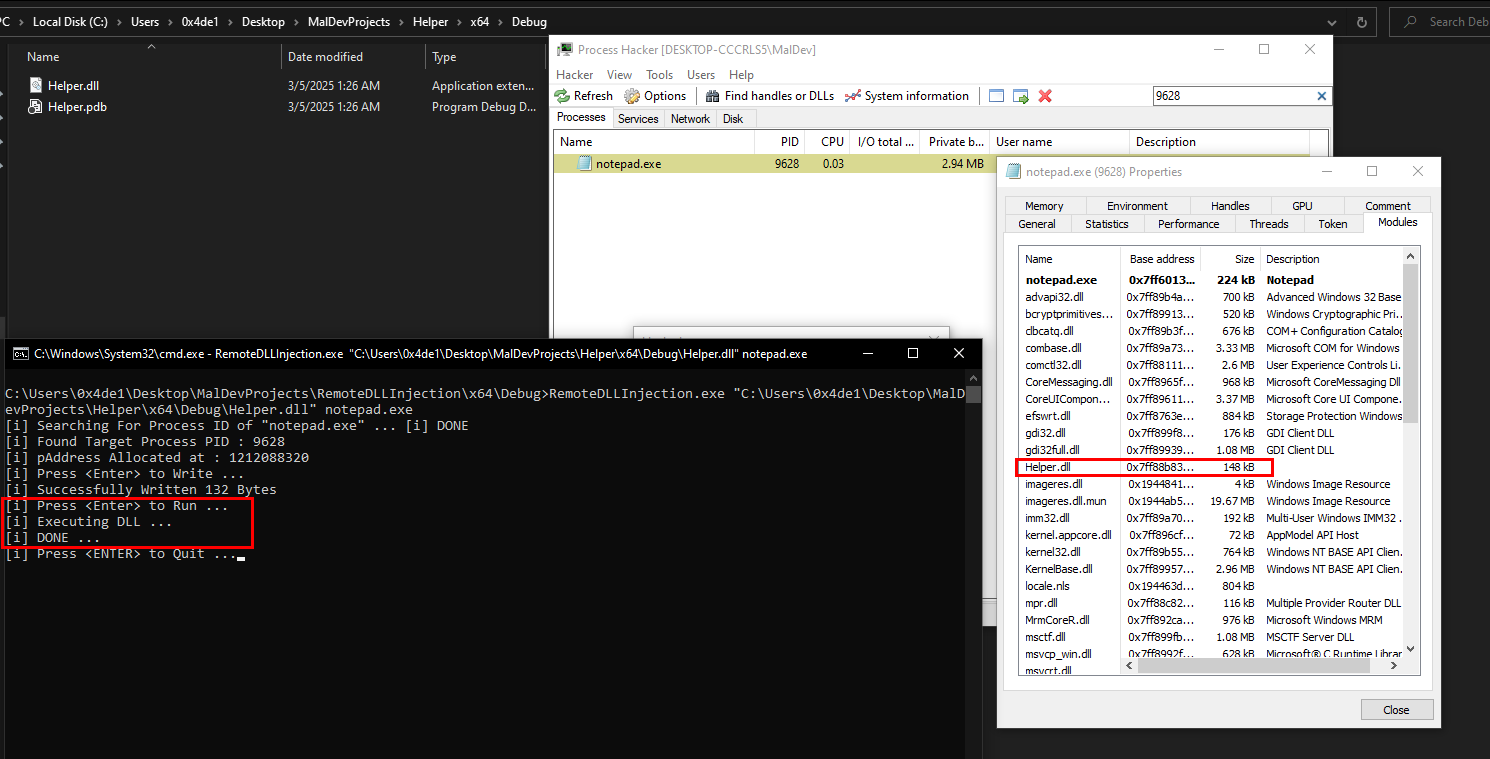Open System information via the graph icon
The width and height of the screenshot is (1490, 759).
click(852, 96)
